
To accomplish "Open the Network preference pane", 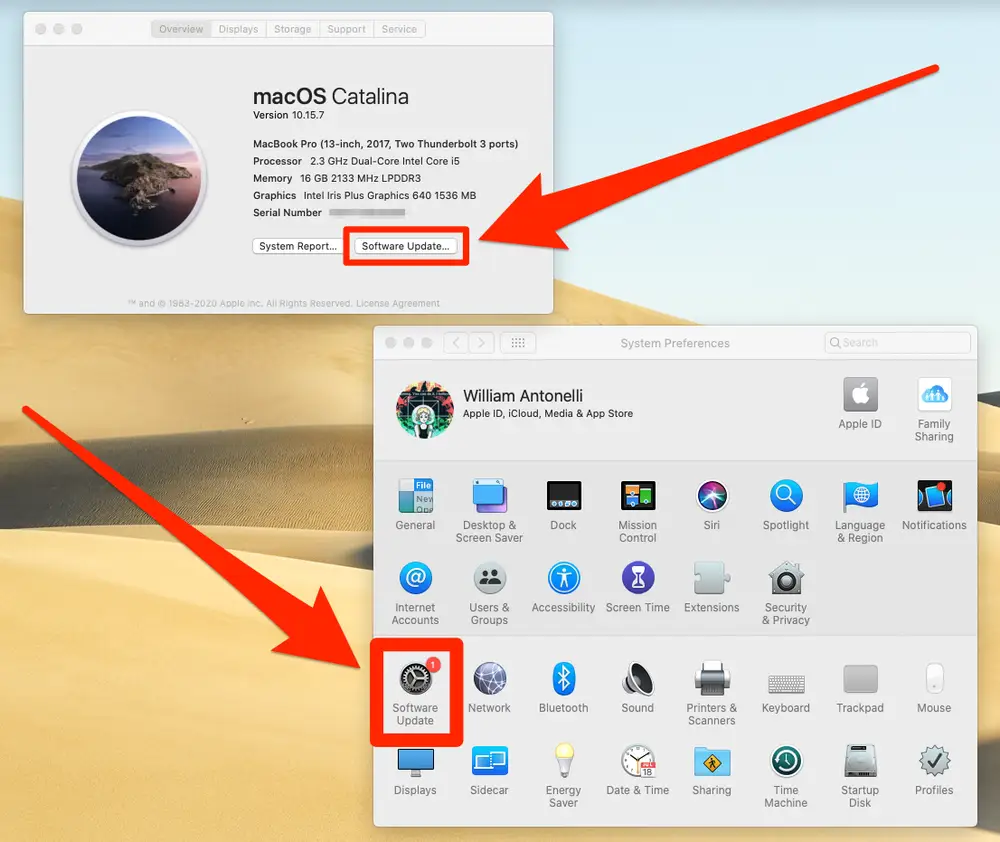I will coord(489,679).
